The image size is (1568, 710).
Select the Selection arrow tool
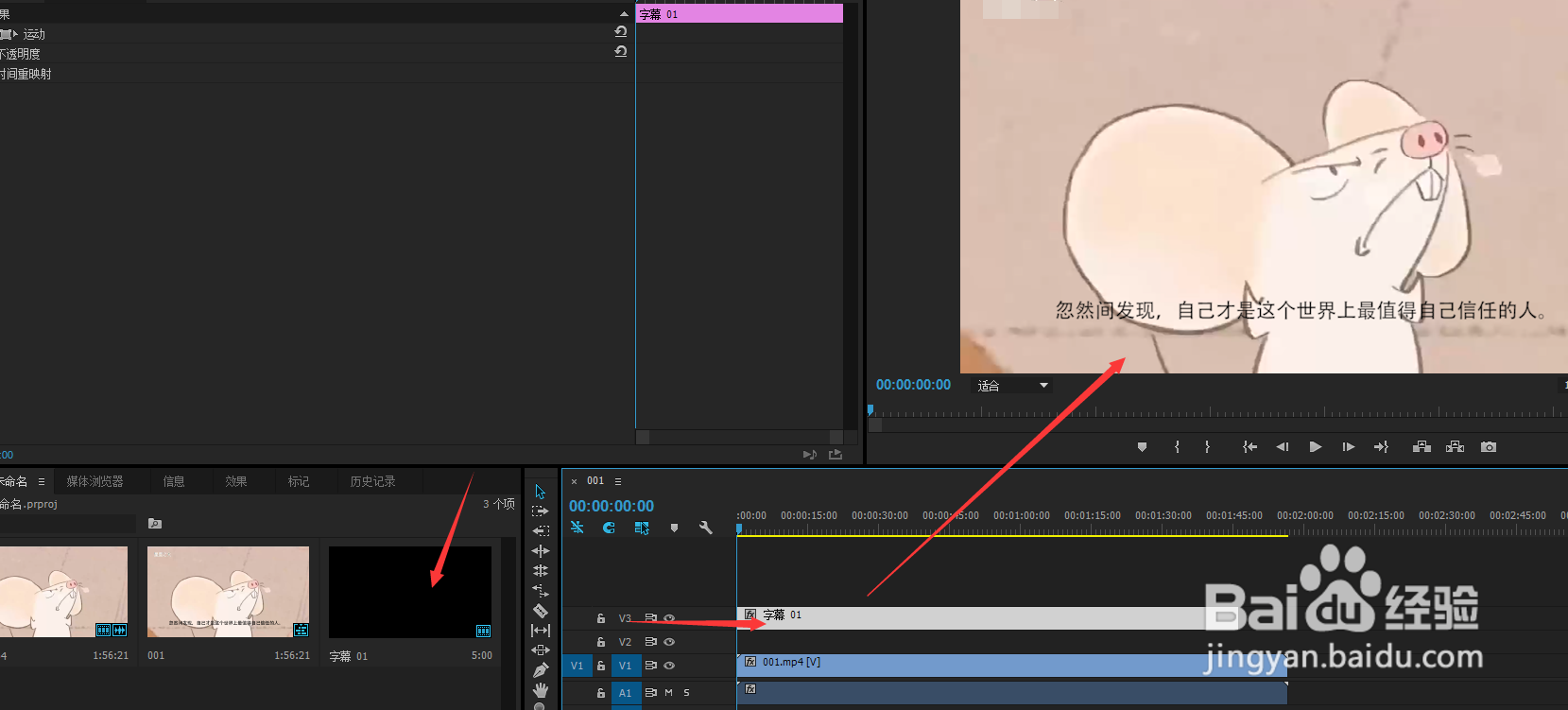point(541,492)
